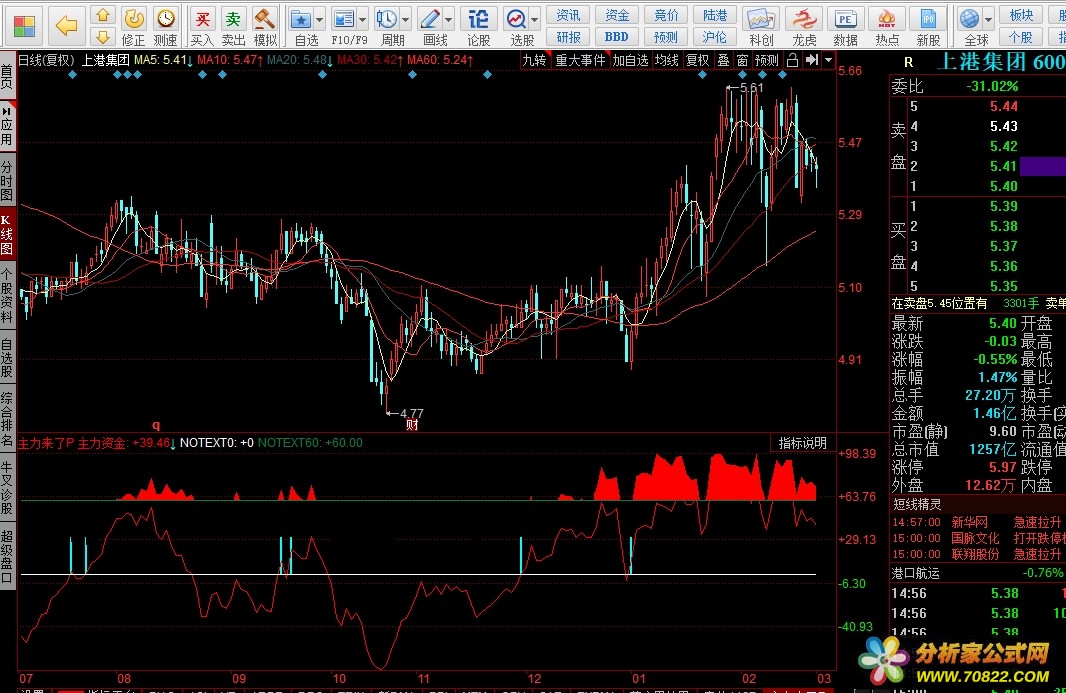The width and height of the screenshot is (1066, 693).
Task: Expand the F10/F9 dropdown arrow
Action: coord(362,20)
